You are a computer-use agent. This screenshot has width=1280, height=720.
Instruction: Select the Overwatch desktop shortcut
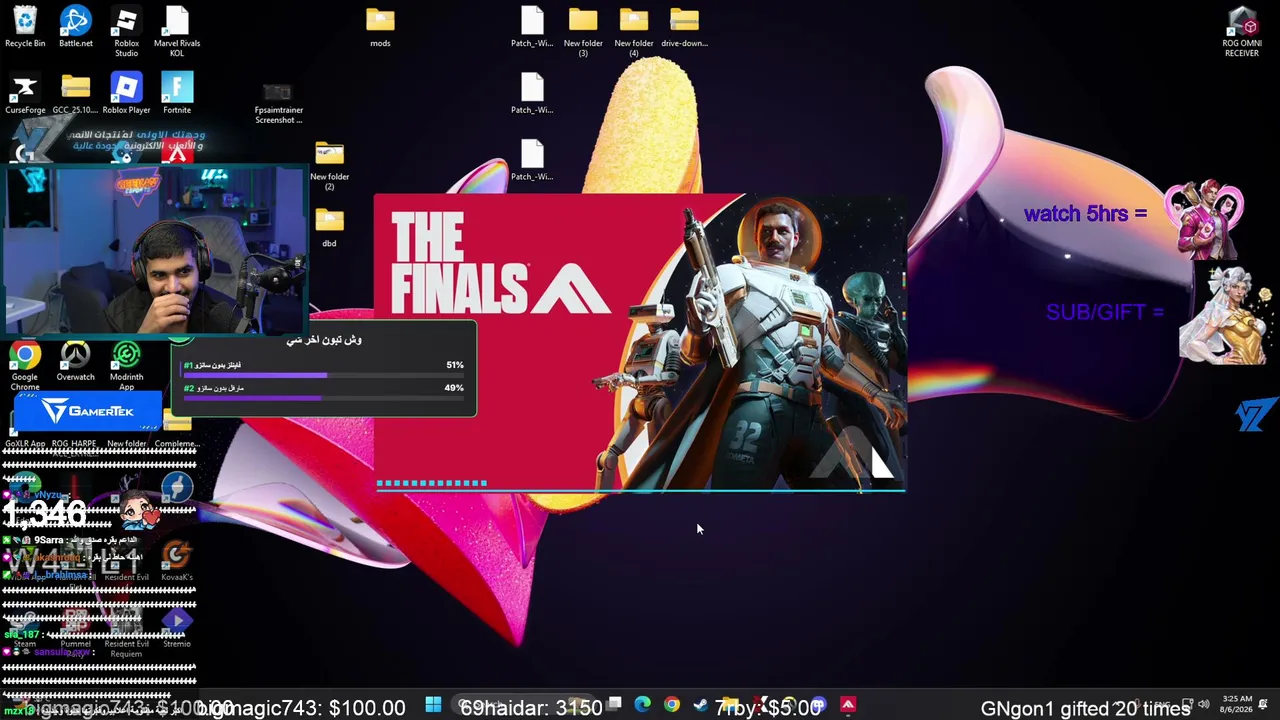[76, 361]
